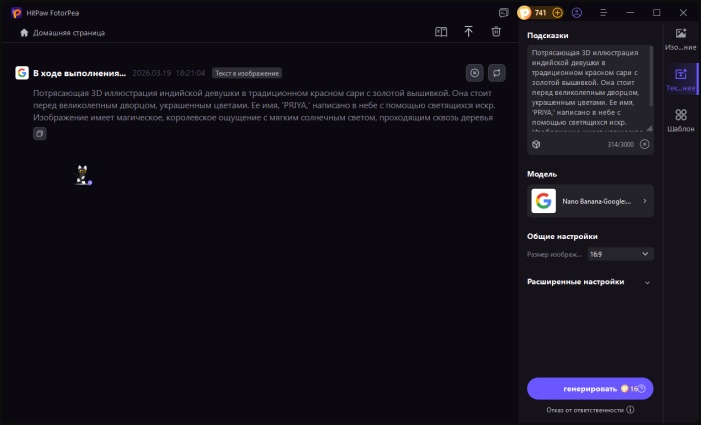The image size is (701, 425).
Task: Switch to the Шаблон tab
Action: pos(681,122)
